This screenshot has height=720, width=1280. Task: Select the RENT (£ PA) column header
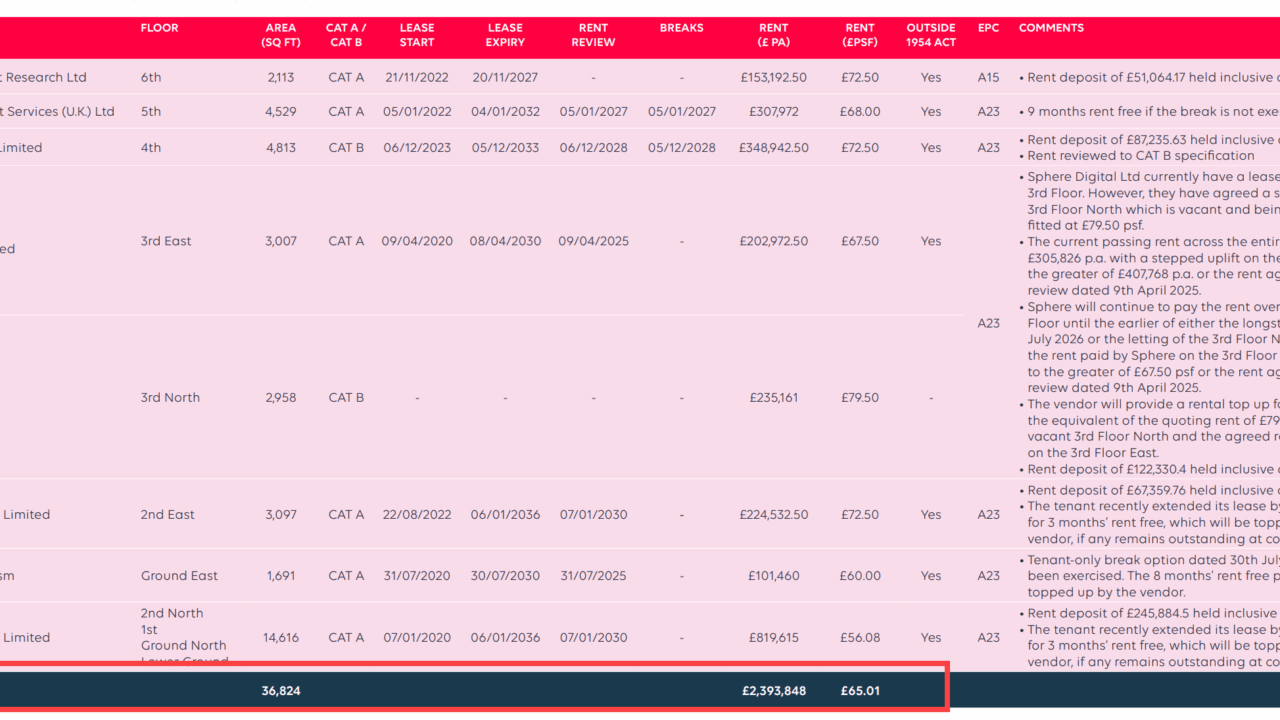773,35
